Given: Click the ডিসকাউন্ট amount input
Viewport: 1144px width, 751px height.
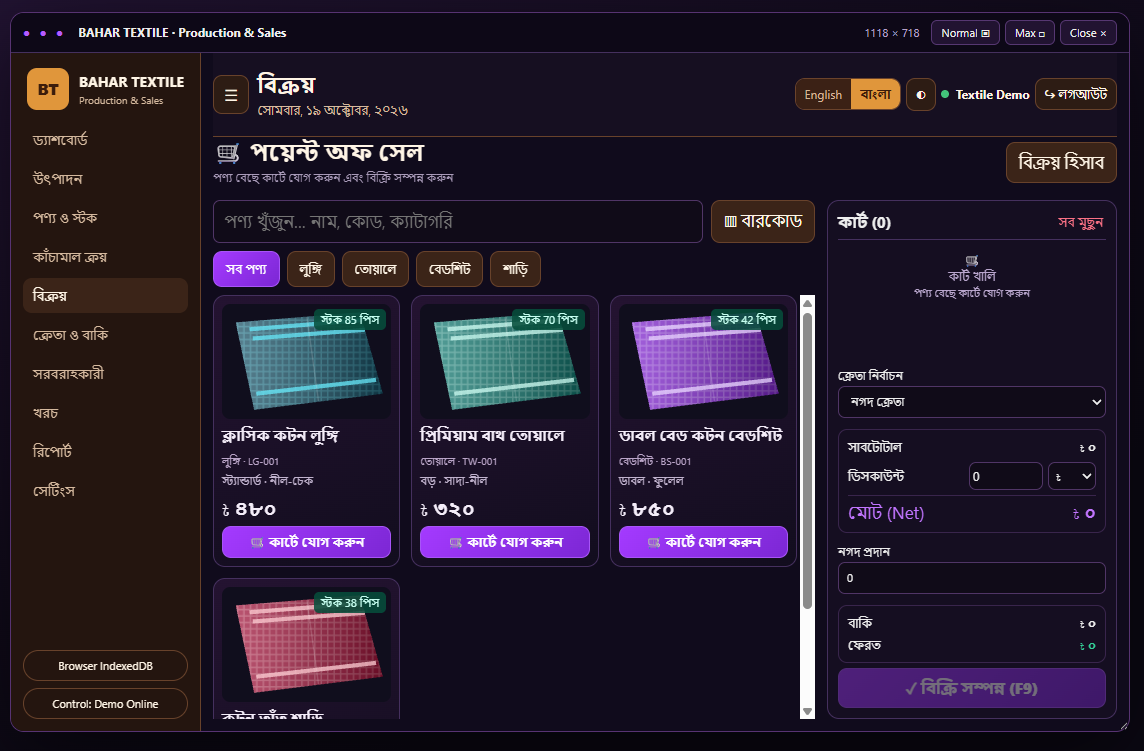Looking at the screenshot, I should (x=1005, y=477).
